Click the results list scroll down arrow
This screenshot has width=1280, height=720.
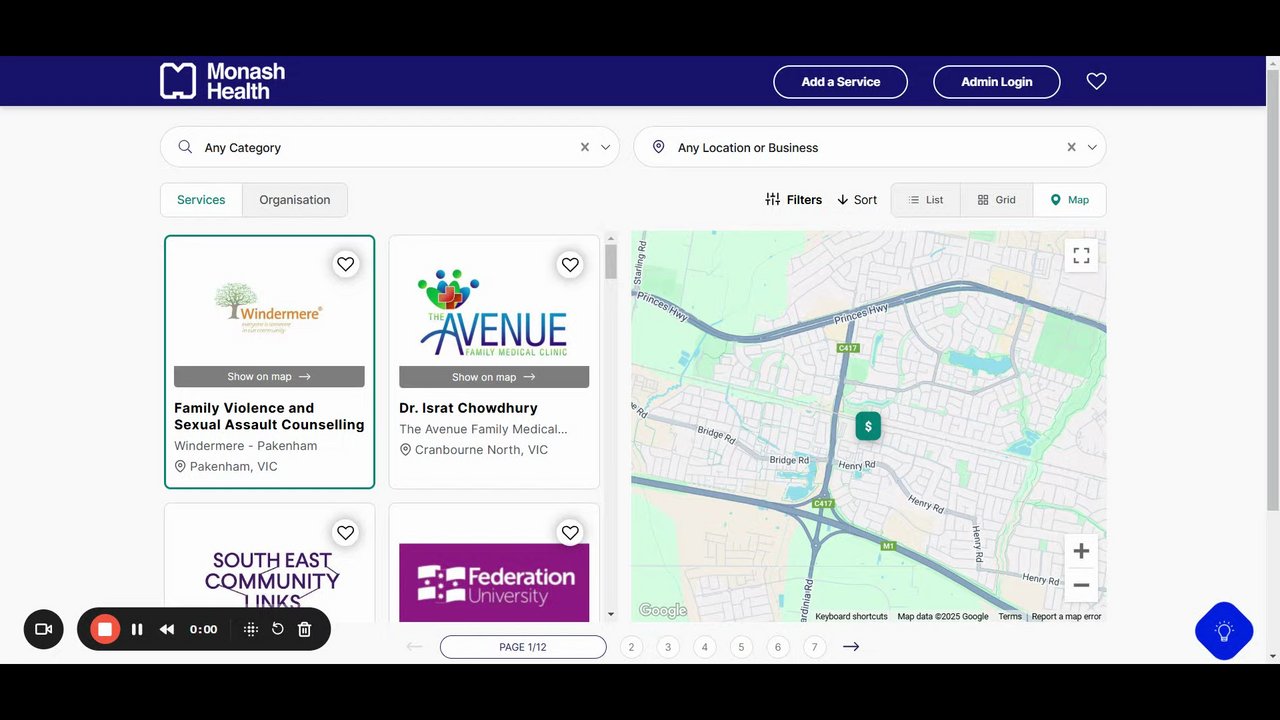pos(611,614)
